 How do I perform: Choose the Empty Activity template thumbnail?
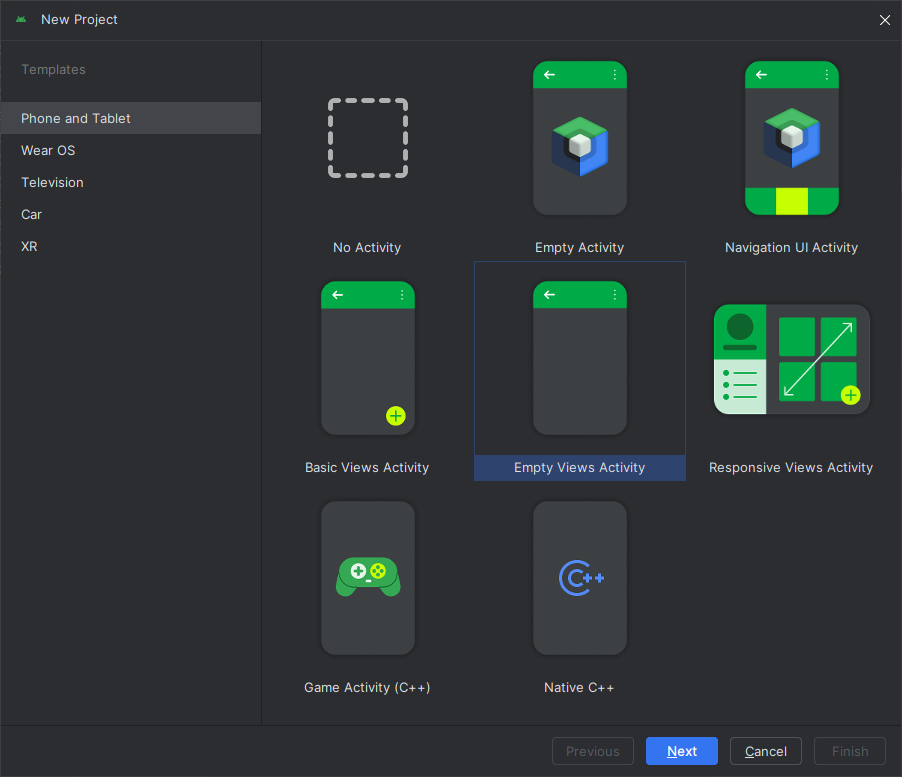(580, 138)
